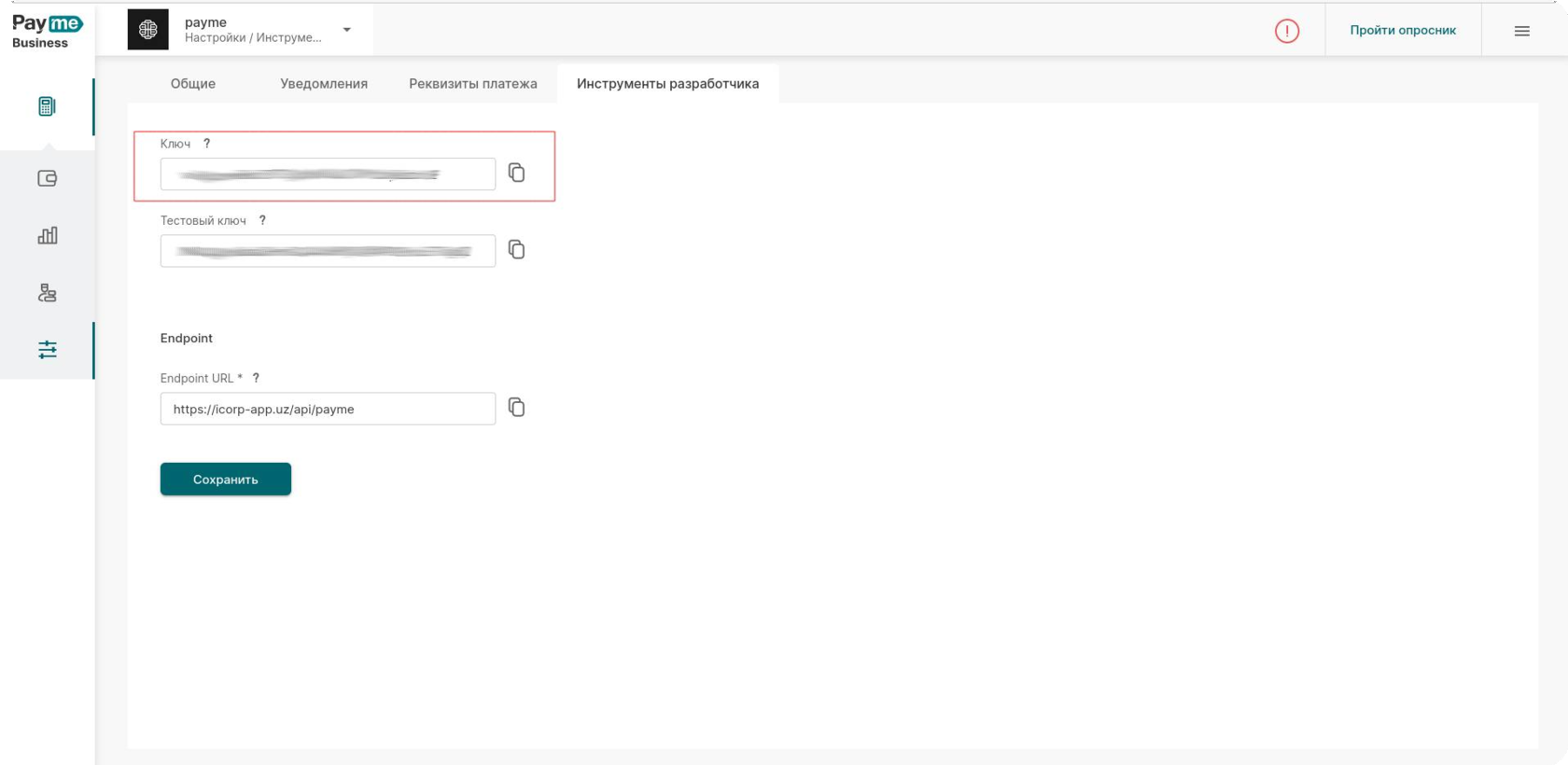Switch to the Общие tab

click(192, 84)
